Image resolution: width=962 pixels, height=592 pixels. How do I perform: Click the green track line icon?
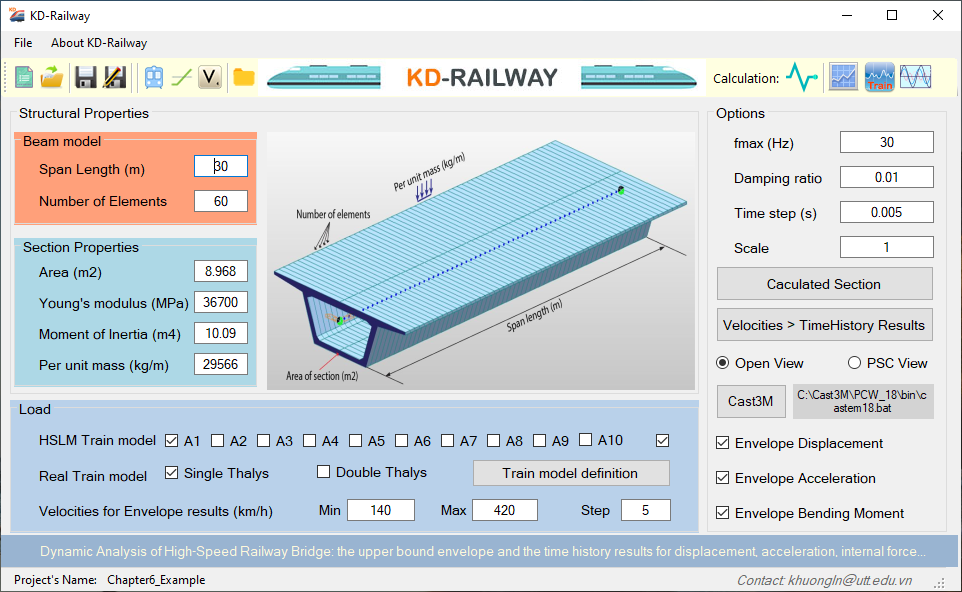pos(181,77)
